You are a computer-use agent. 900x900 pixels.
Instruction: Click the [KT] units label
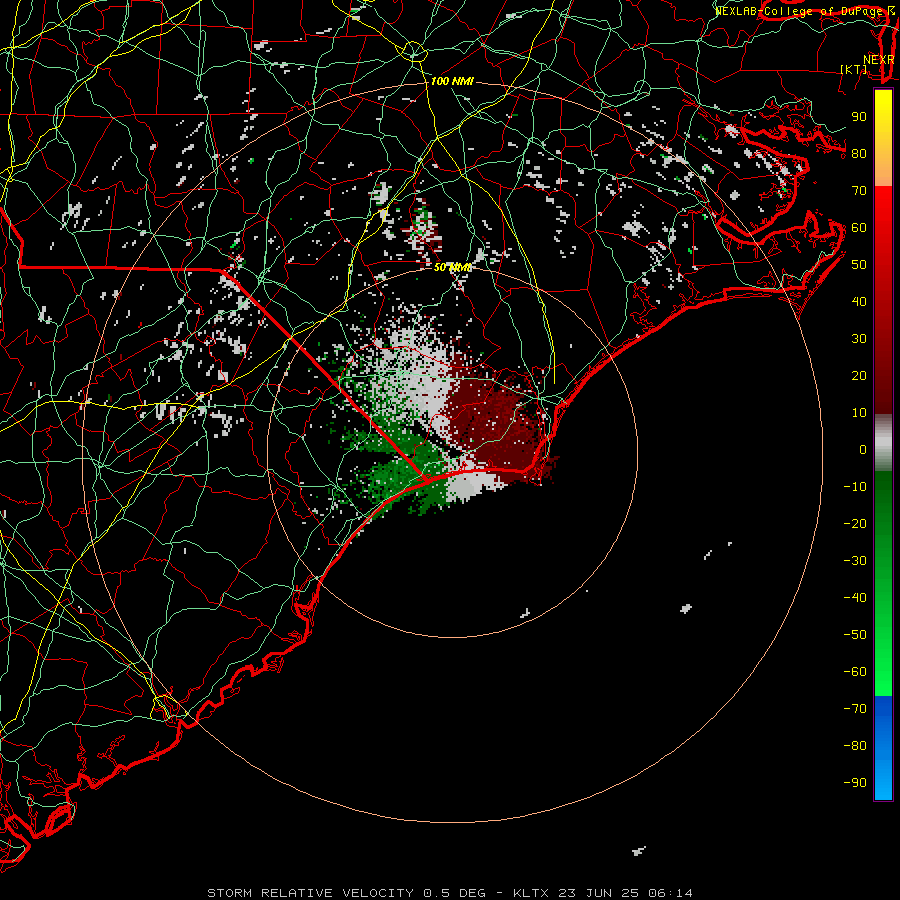pos(854,69)
